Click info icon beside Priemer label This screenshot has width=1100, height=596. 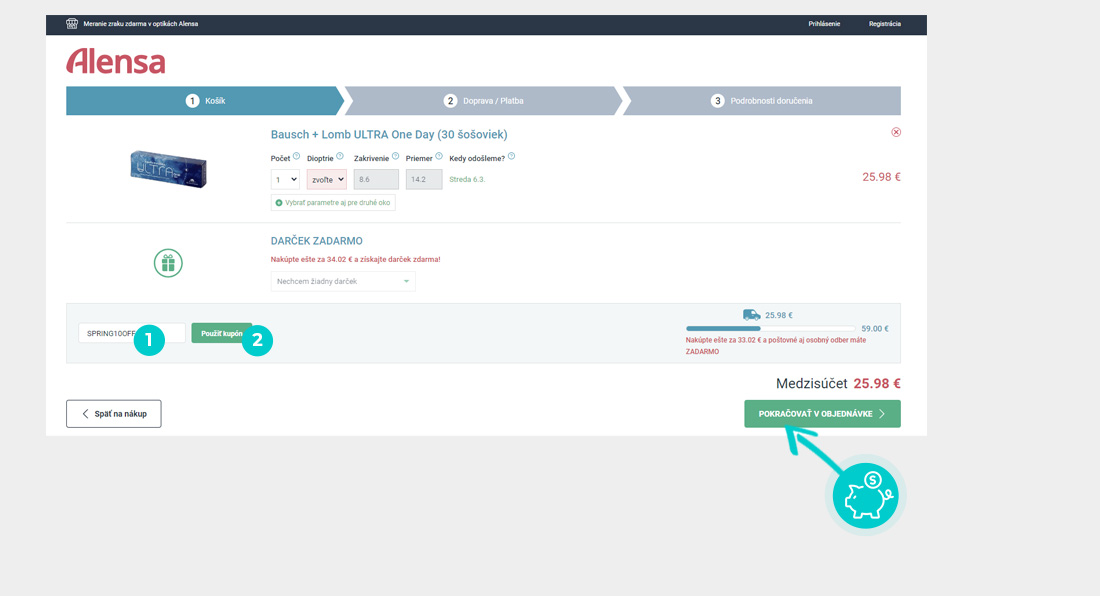point(439,156)
